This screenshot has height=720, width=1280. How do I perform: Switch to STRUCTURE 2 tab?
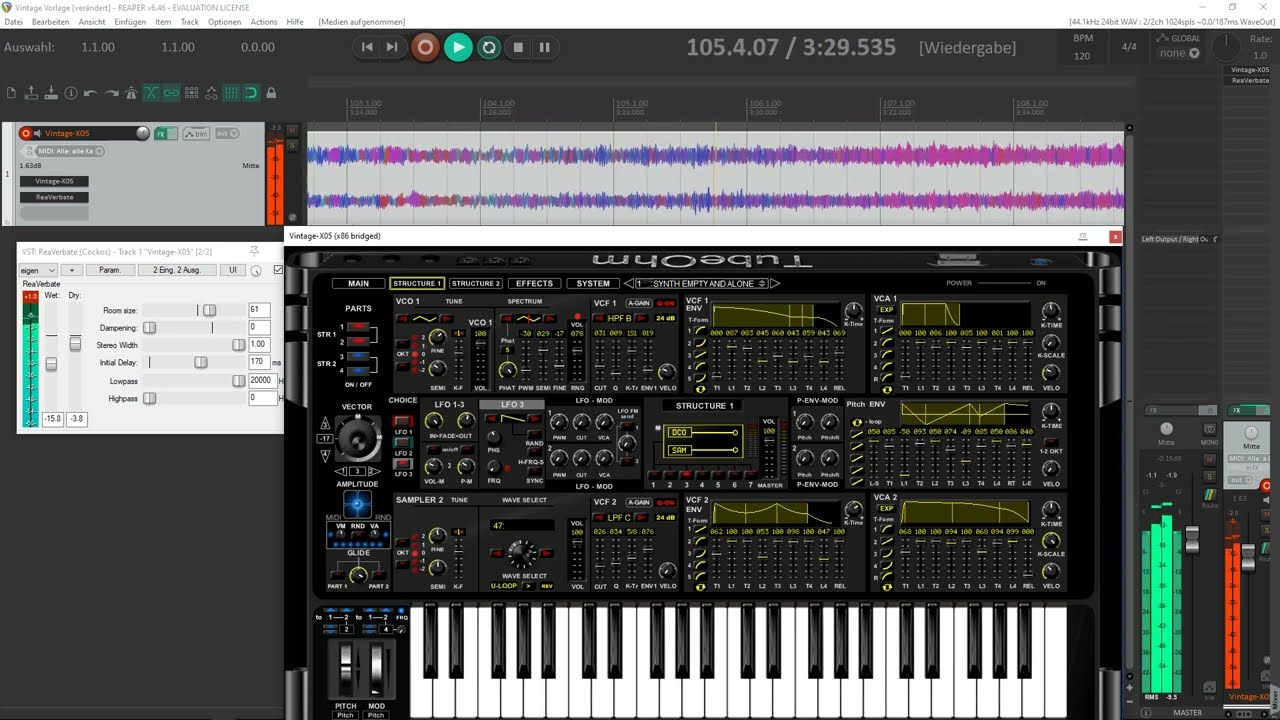point(475,284)
